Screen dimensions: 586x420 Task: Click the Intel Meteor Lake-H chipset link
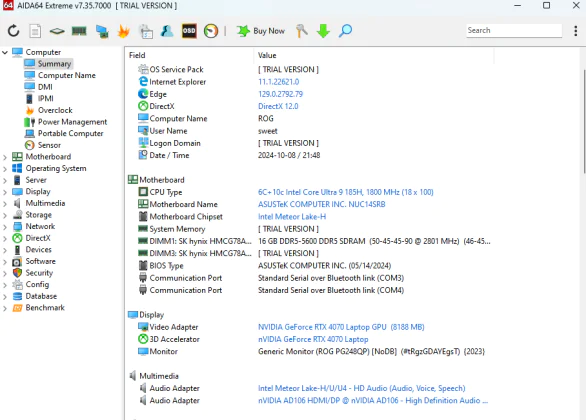[x=292, y=217]
